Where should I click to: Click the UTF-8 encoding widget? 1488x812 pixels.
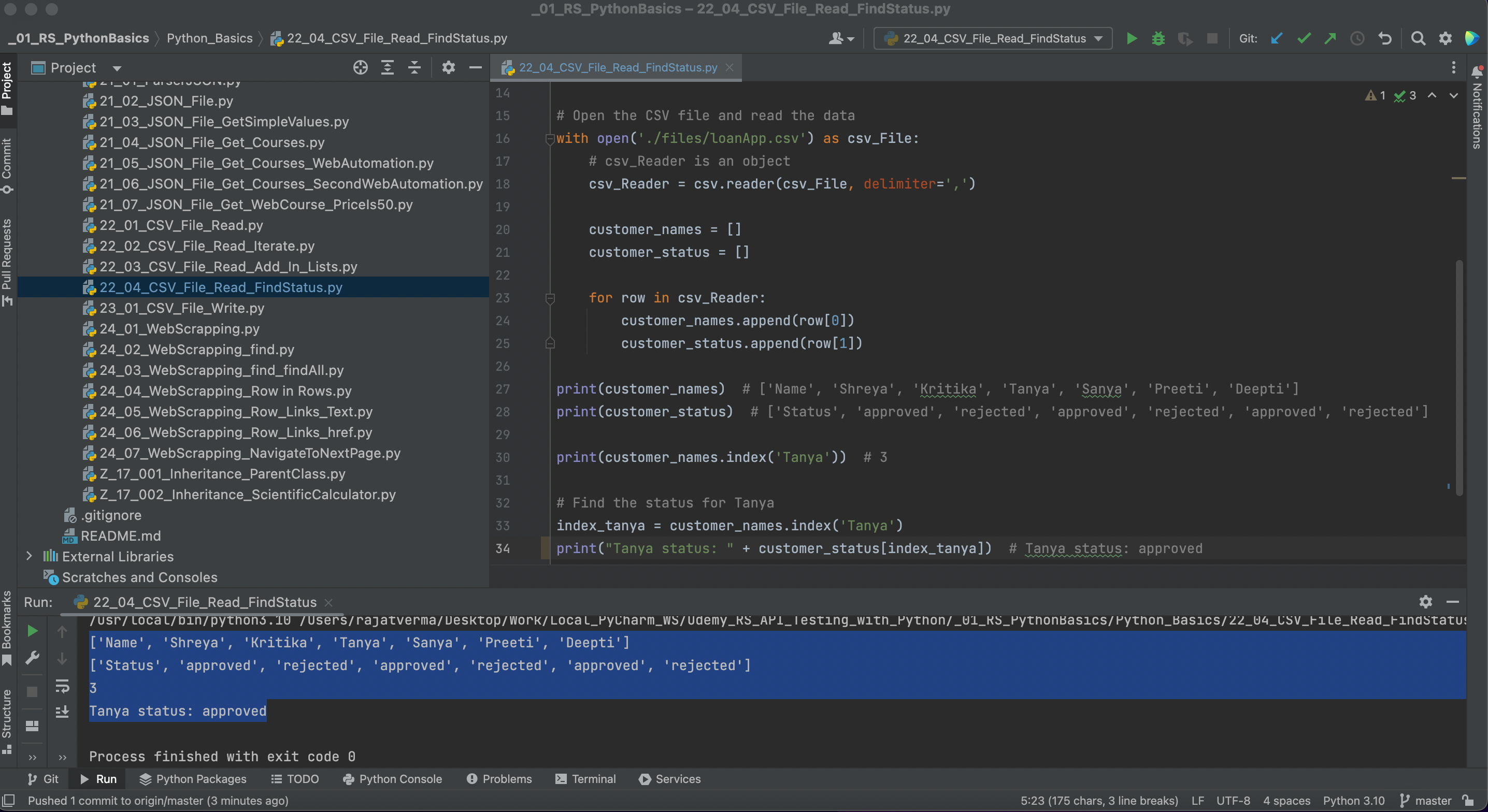pyautogui.click(x=1233, y=801)
